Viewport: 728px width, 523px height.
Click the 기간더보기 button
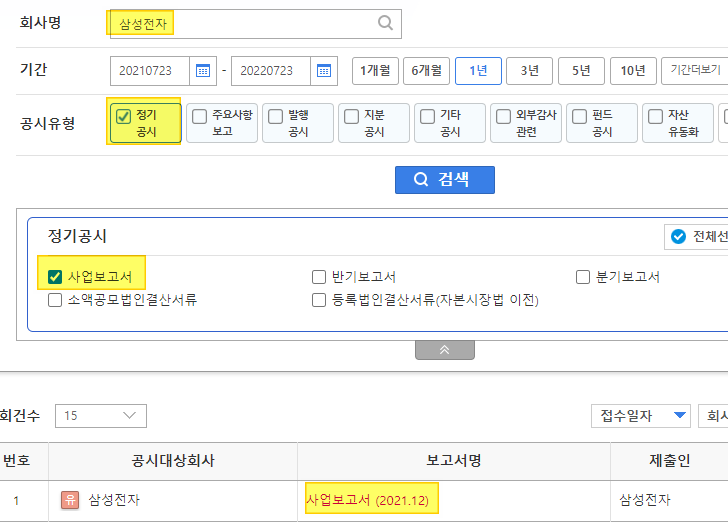695,71
